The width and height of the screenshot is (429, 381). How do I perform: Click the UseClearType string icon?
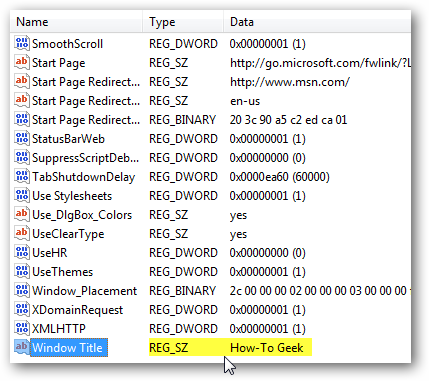[x=22, y=234]
